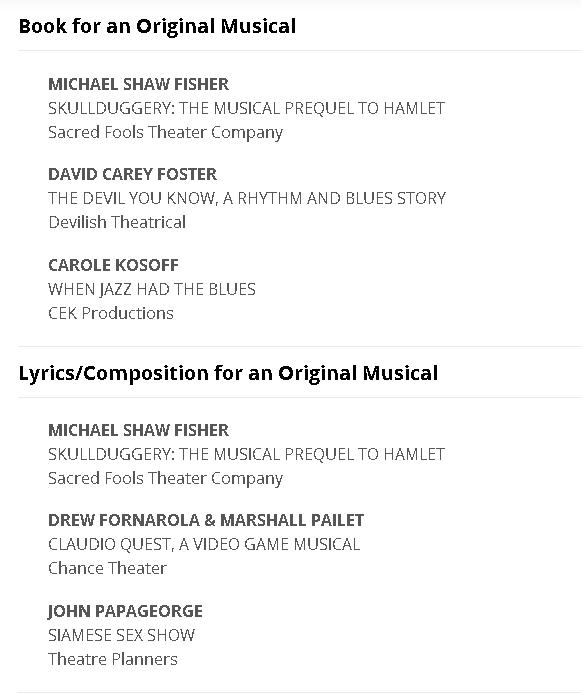Select Michael Shaw Fisher under Book category

tap(139, 84)
